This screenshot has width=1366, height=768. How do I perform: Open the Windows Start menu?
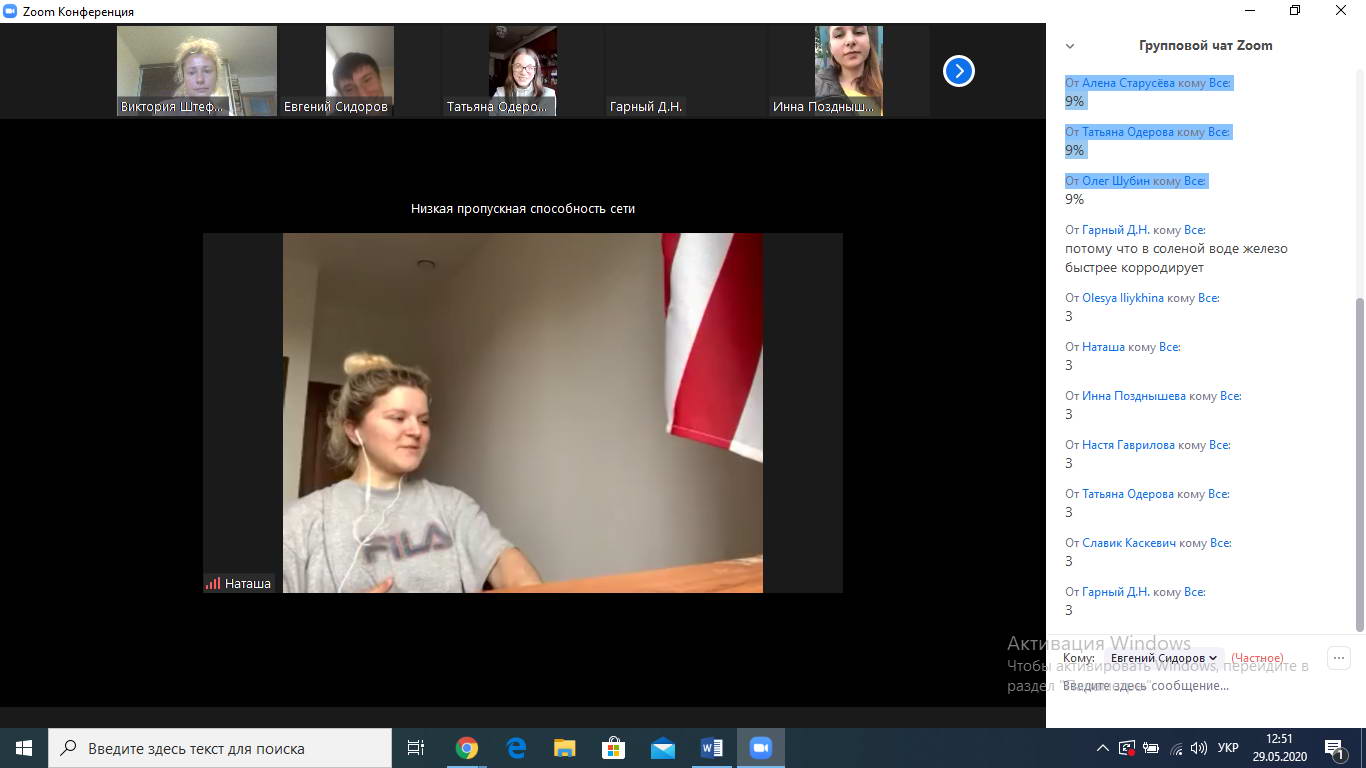tap(24, 748)
